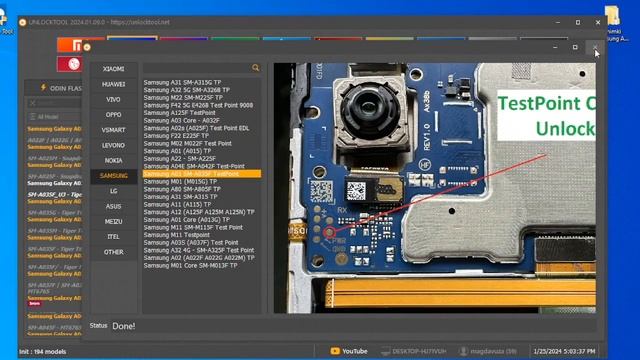Select Samsung F42 5G E426B Test Point 9008
Viewport: 640px width, 360px height.
pos(198,105)
